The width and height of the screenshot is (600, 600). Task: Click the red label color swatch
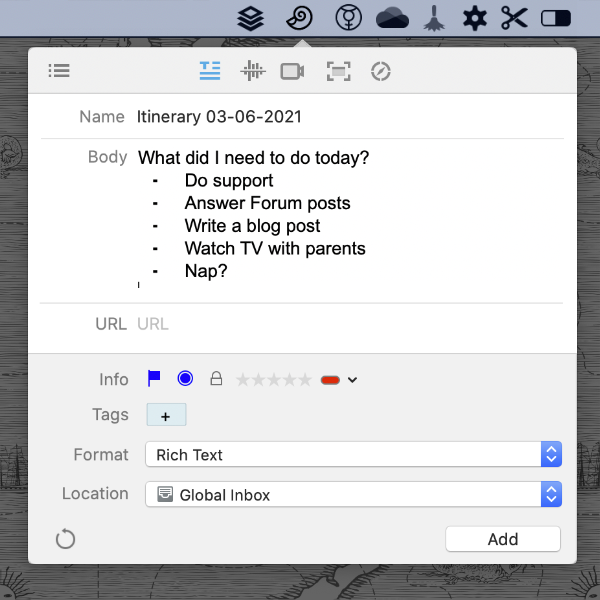pyautogui.click(x=330, y=380)
